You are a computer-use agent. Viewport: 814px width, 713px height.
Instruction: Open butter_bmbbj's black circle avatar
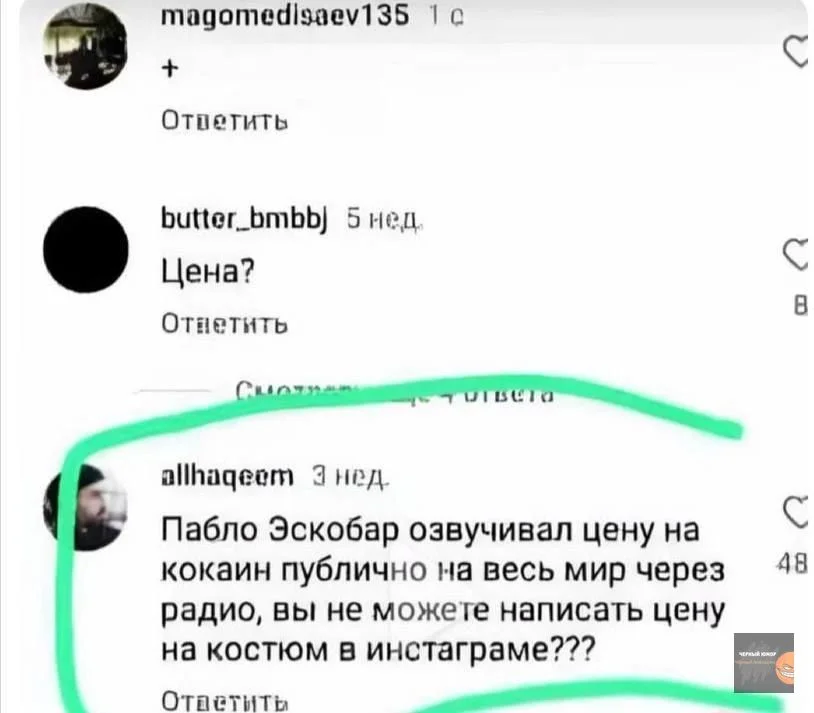tap(86, 249)
